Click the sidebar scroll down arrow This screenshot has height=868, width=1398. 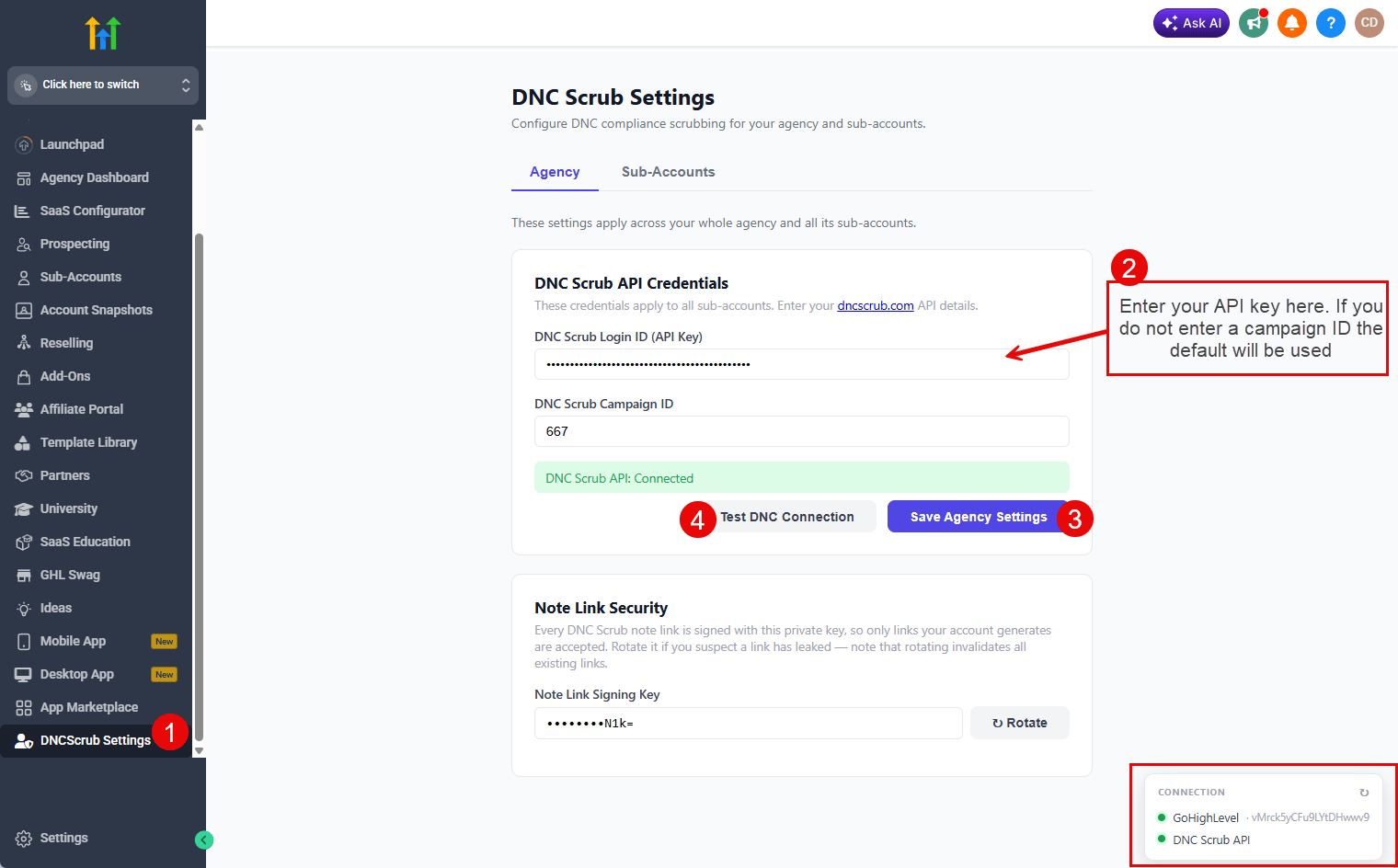tap(199, 750)
